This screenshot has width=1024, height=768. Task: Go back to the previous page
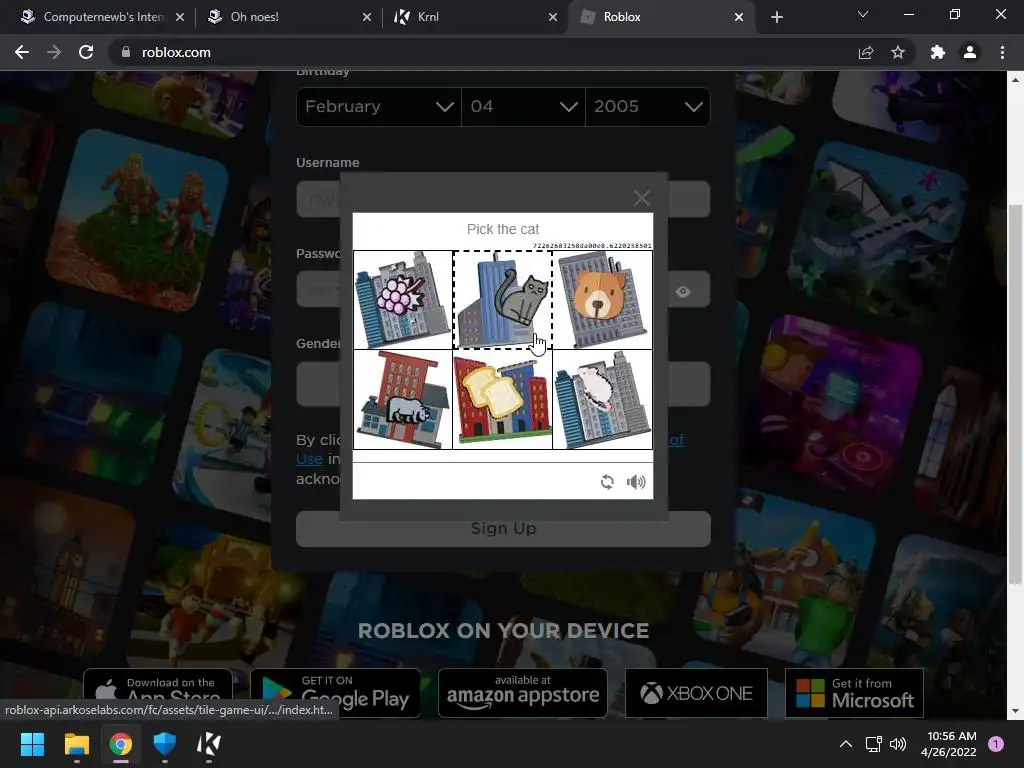click(22, 52)
